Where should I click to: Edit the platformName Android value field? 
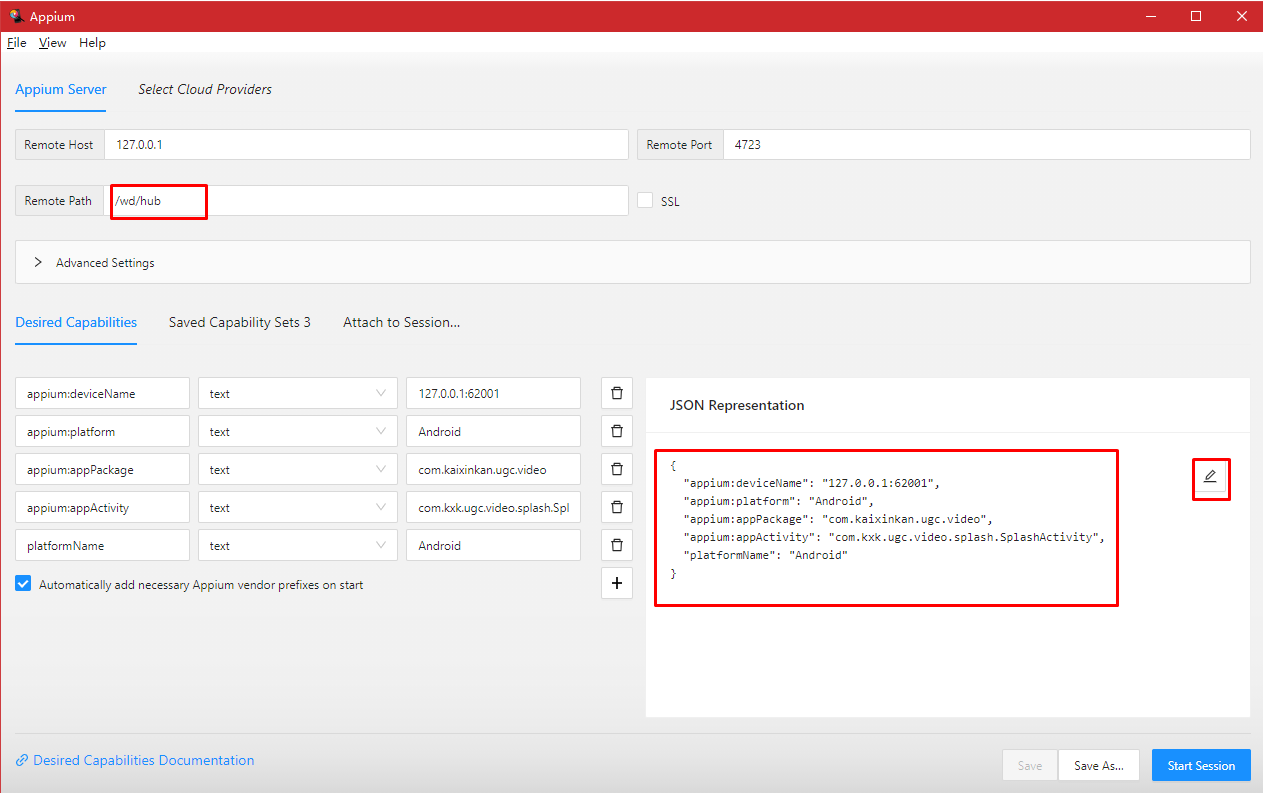pyautogui.click(x=493, y=545)
